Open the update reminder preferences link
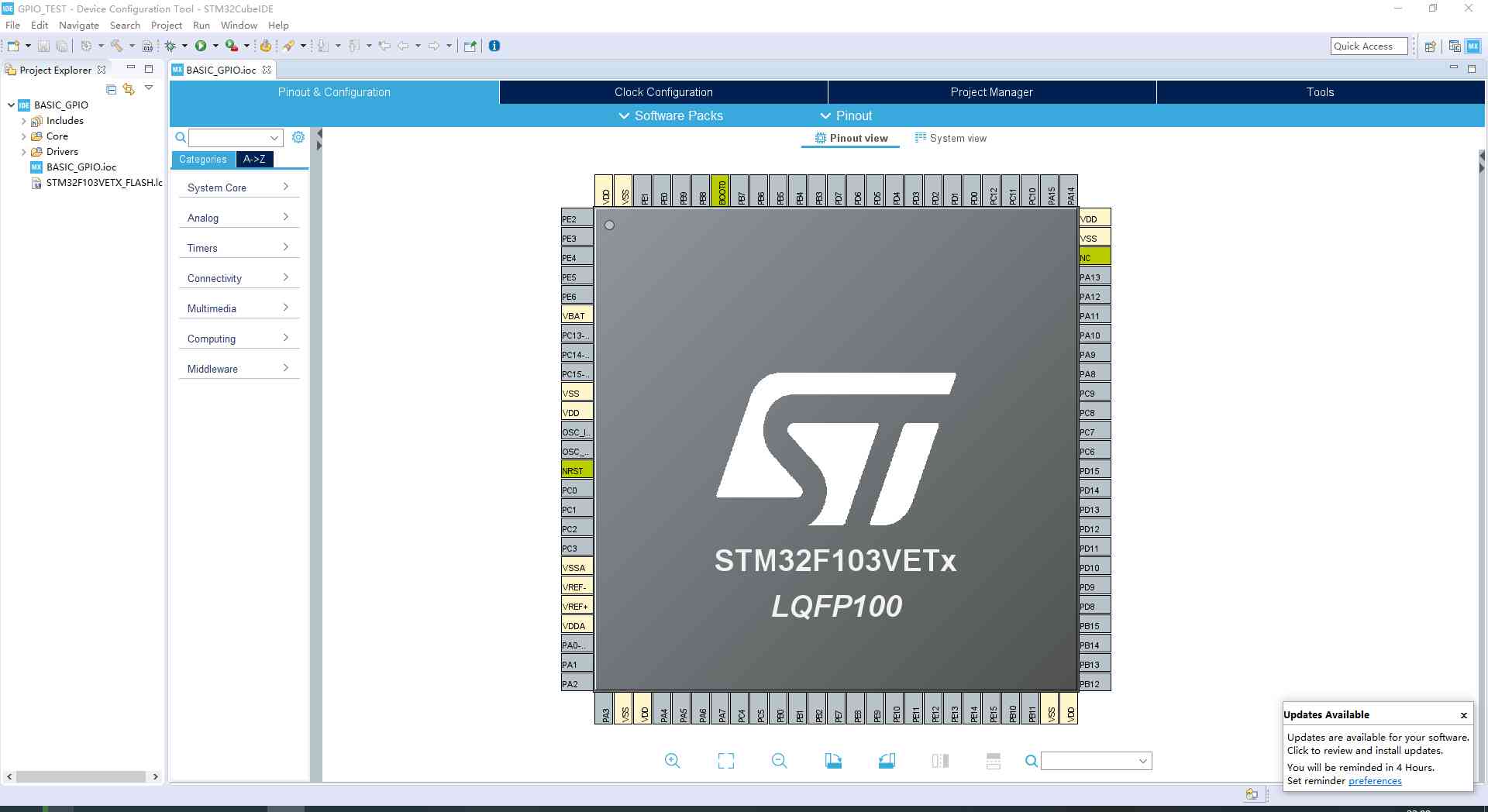The width and height of the screenshot is (1488, 812). coord(1374,781)
